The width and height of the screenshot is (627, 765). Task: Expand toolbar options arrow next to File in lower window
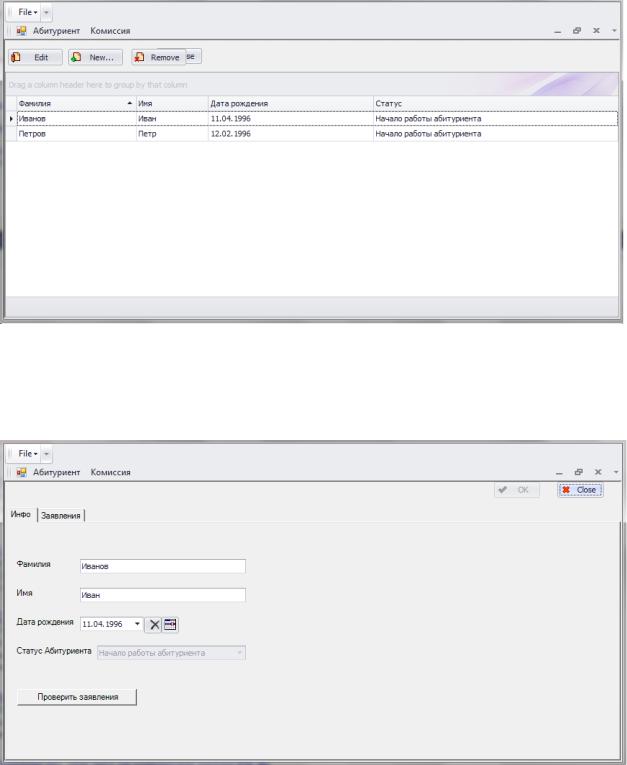(46, 454)
